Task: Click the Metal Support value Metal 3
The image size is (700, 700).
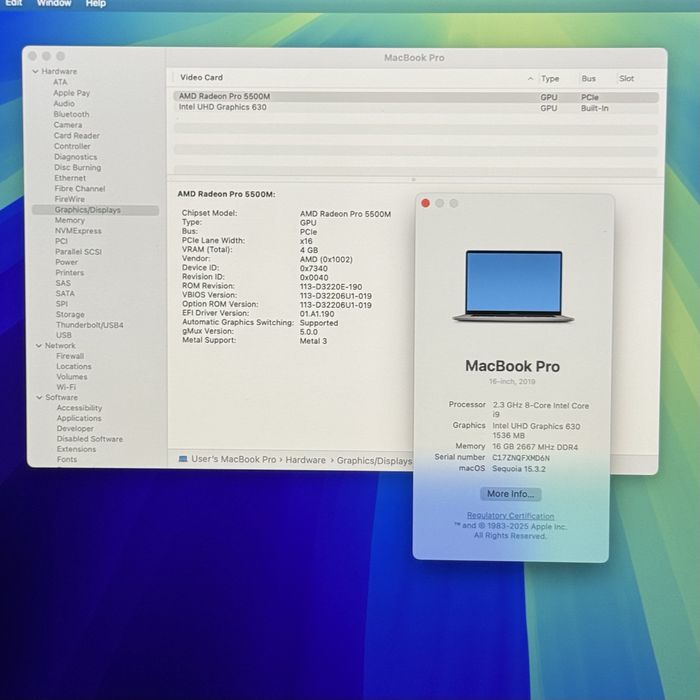Action: pyautogui.click(x=313, y=341)
